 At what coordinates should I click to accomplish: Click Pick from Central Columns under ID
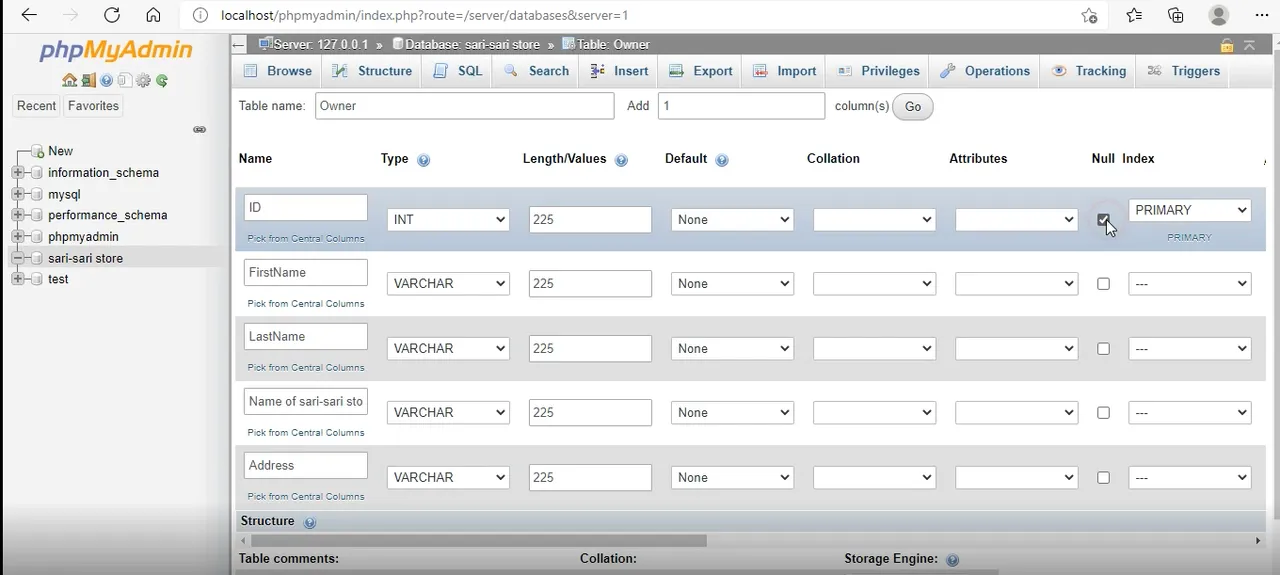(x=306, y=239)
